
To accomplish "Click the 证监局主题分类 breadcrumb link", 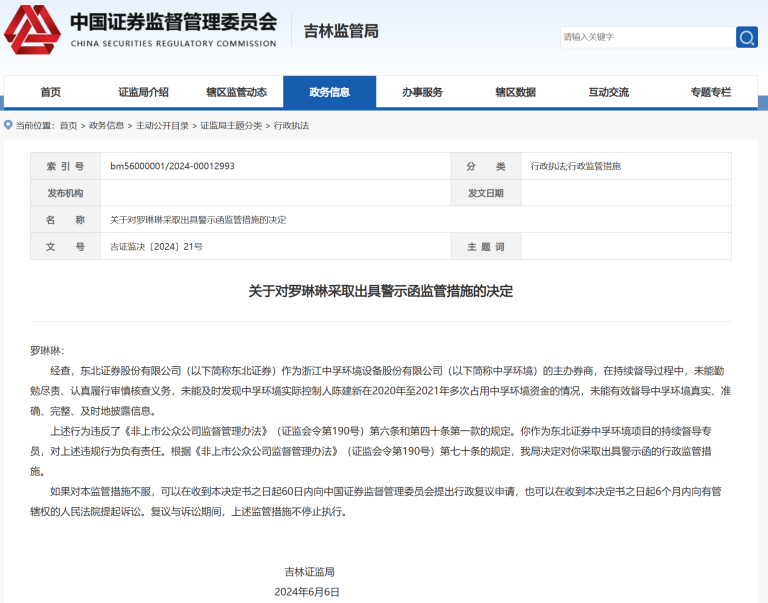I will [x=231, y=126].
